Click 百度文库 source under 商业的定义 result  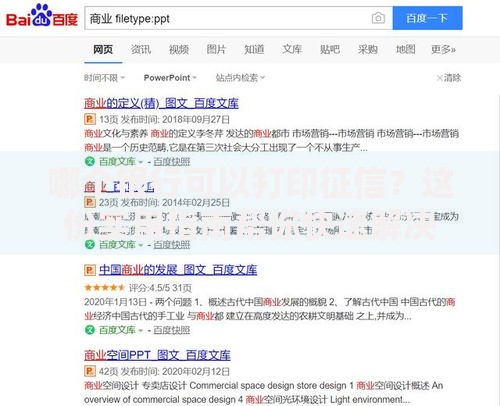point(117,162)
